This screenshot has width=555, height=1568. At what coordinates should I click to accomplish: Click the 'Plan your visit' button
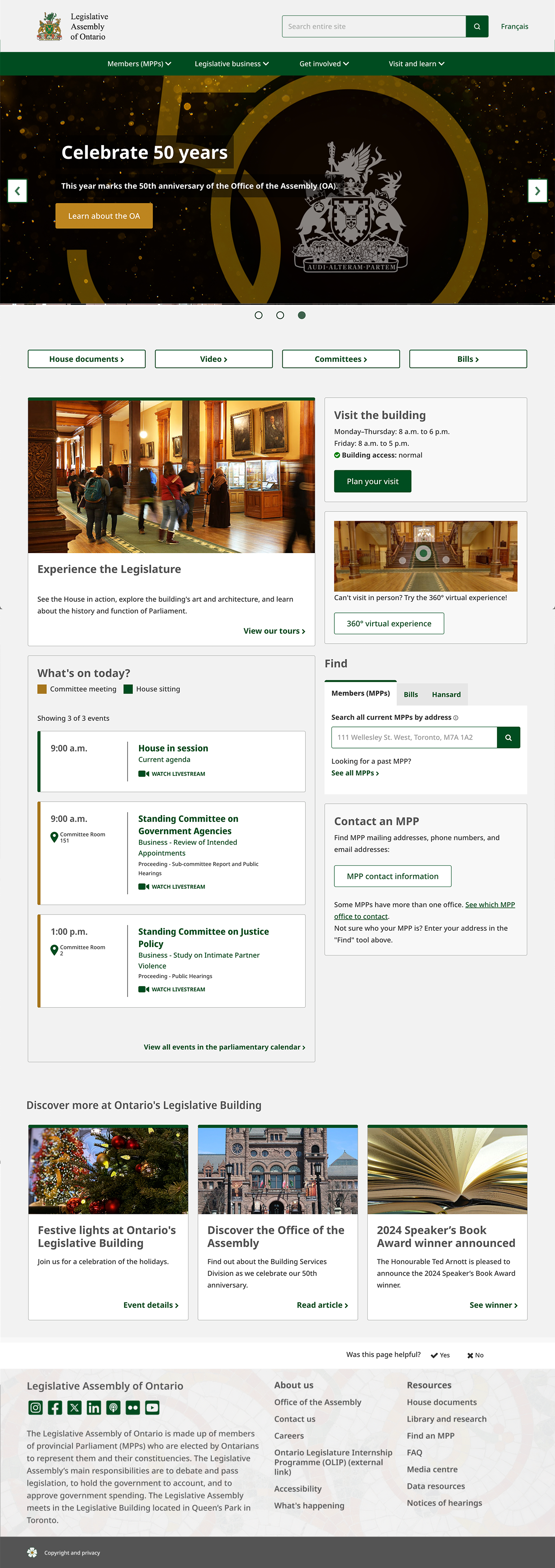click(x=373, y=482)
